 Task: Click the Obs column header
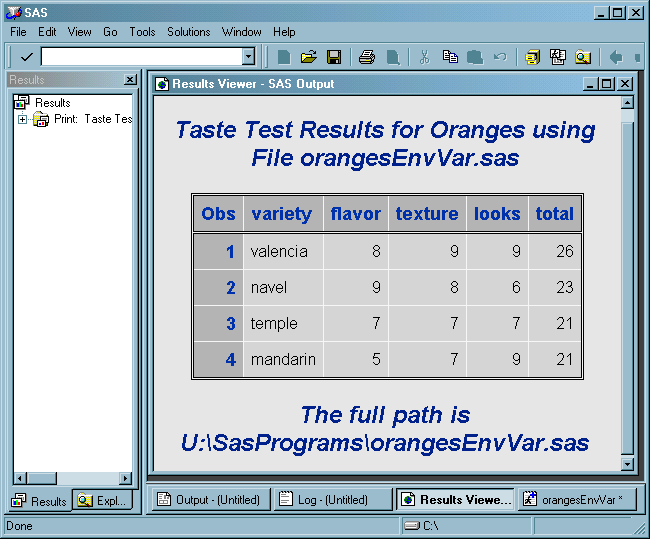[218, 214]
